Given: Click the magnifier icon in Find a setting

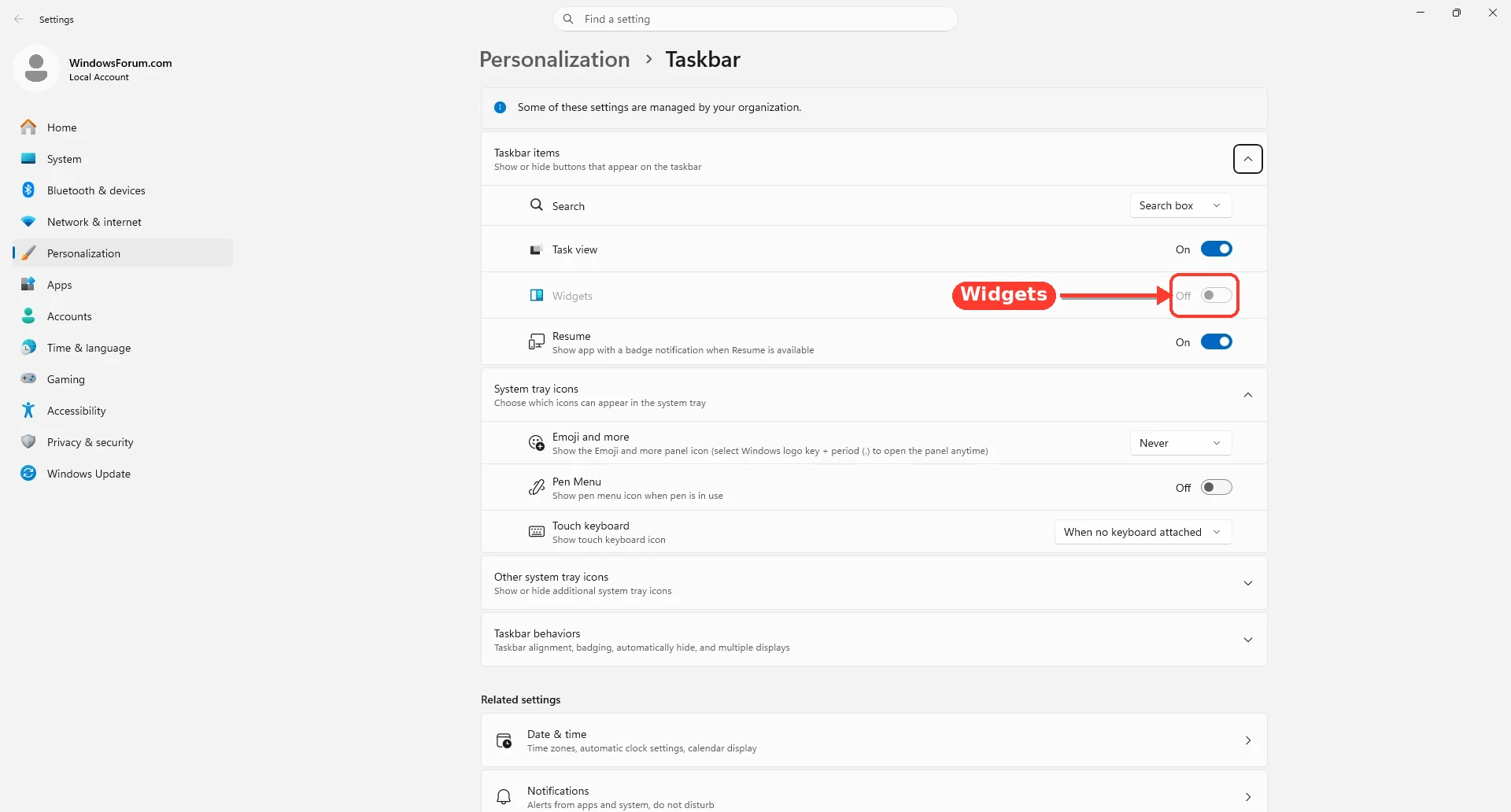Looking at the screenshot, I should pos(568,19).
